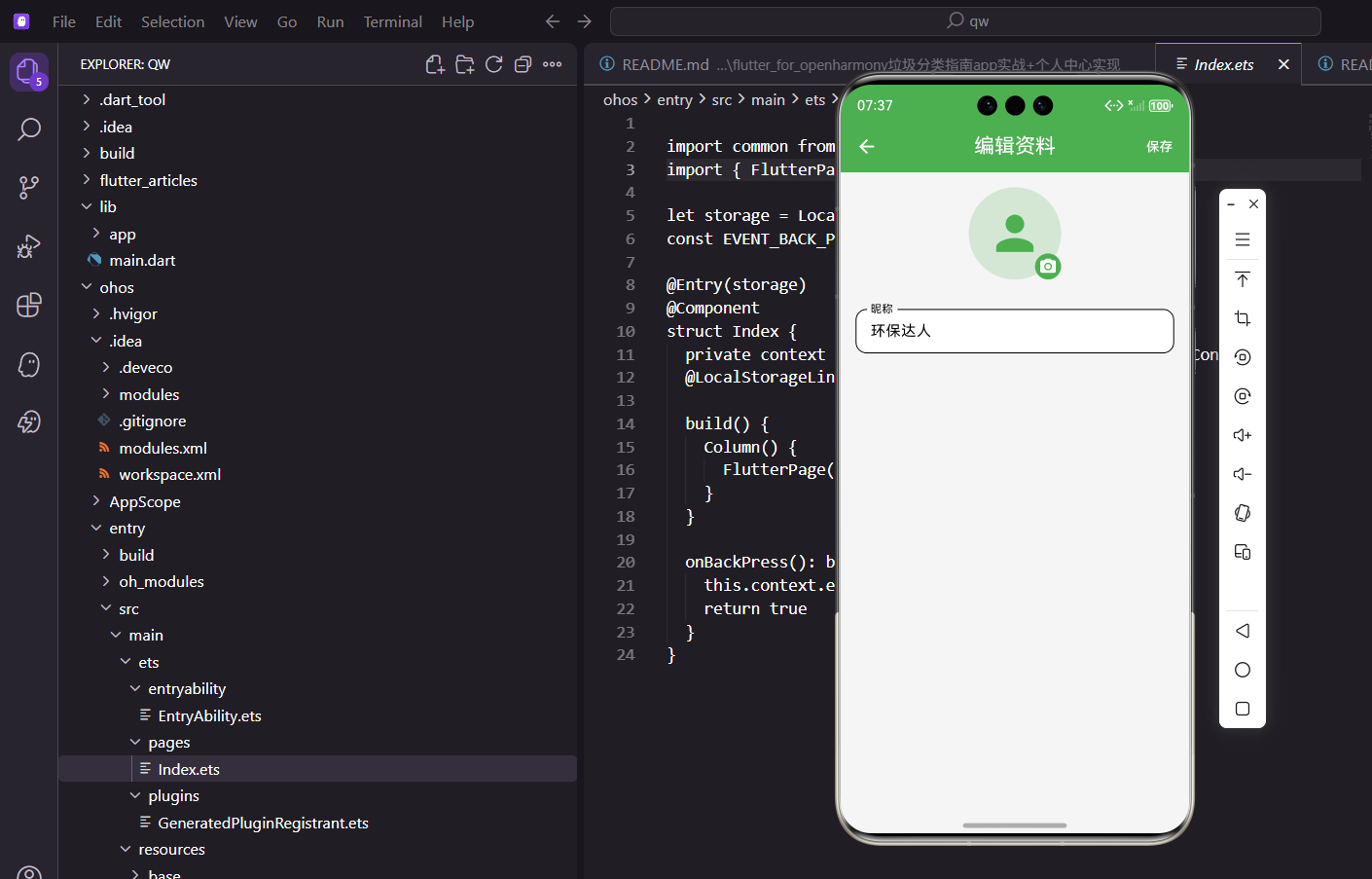1372x879 pixels.
Task: Open the Help menu
Action: 457,21
